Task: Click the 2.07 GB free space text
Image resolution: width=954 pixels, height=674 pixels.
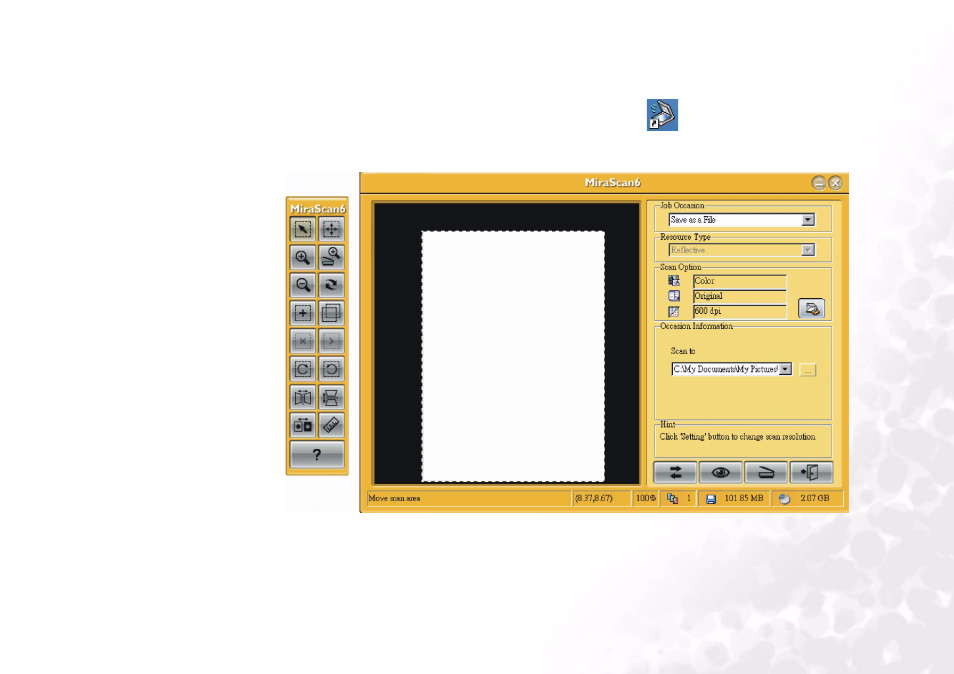Action: pyautogui.click(x=815, y=498)
